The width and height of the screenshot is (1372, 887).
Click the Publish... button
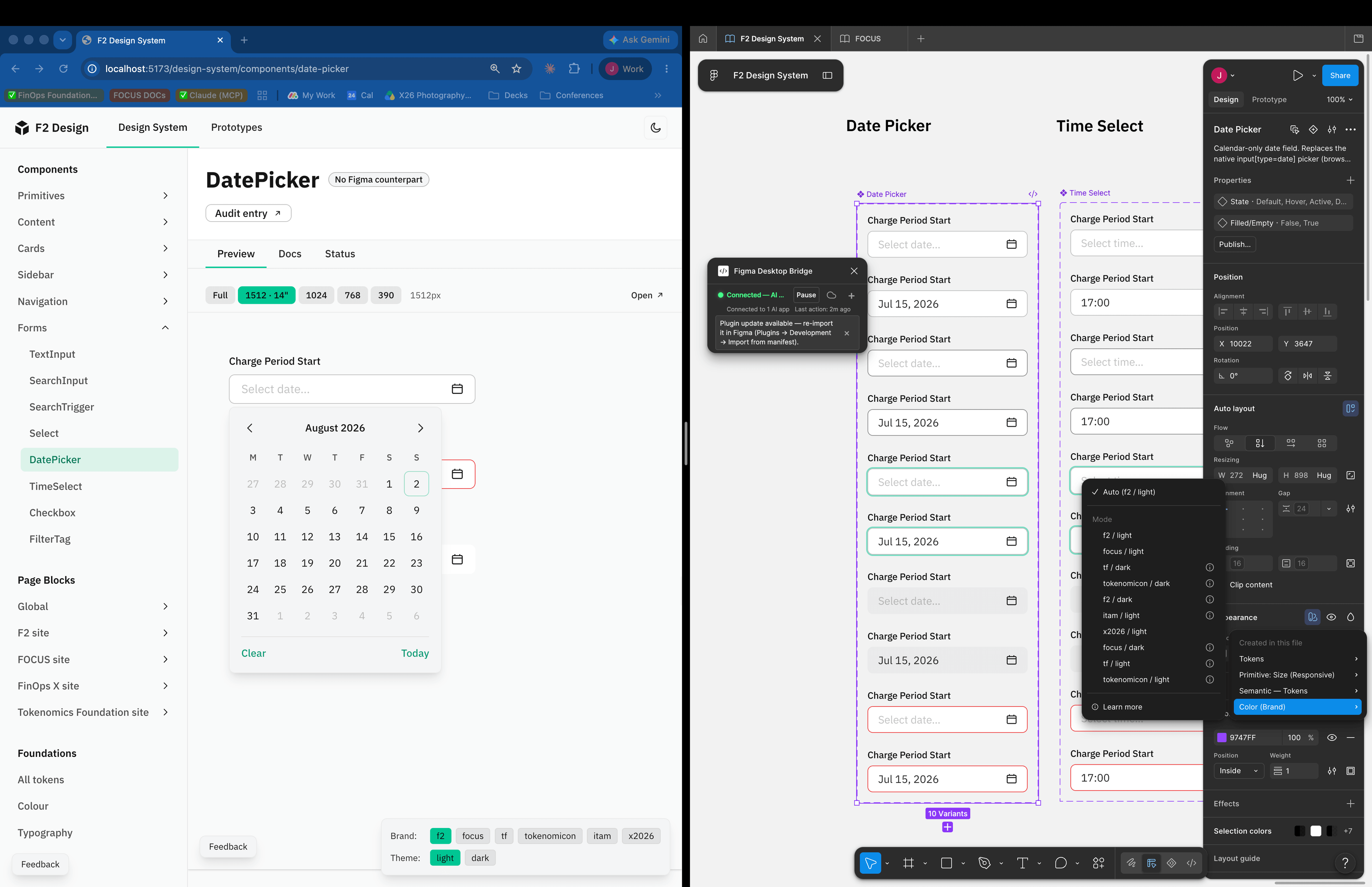tap(1234, 244)
